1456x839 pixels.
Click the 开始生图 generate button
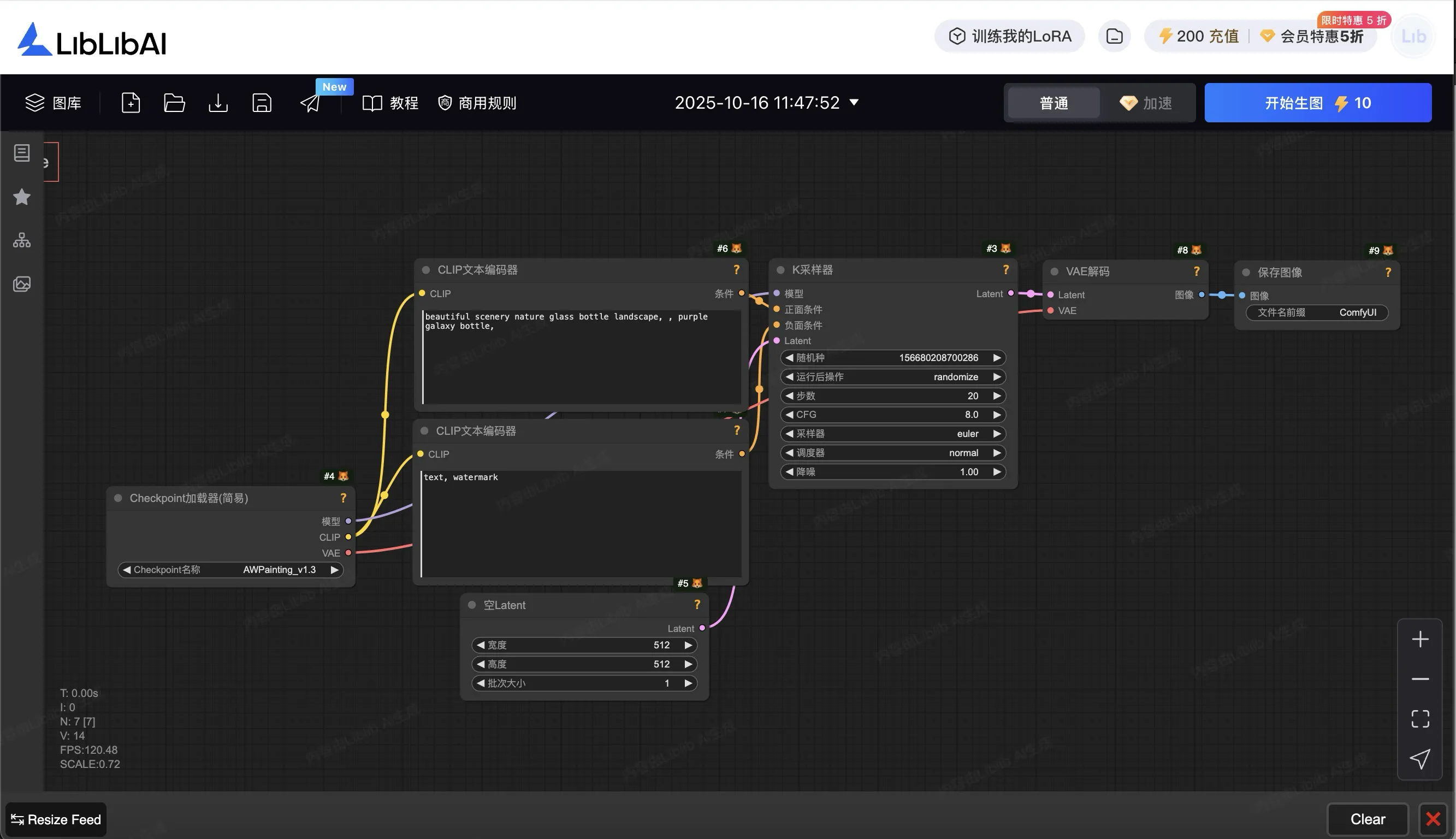point(1317,103)
